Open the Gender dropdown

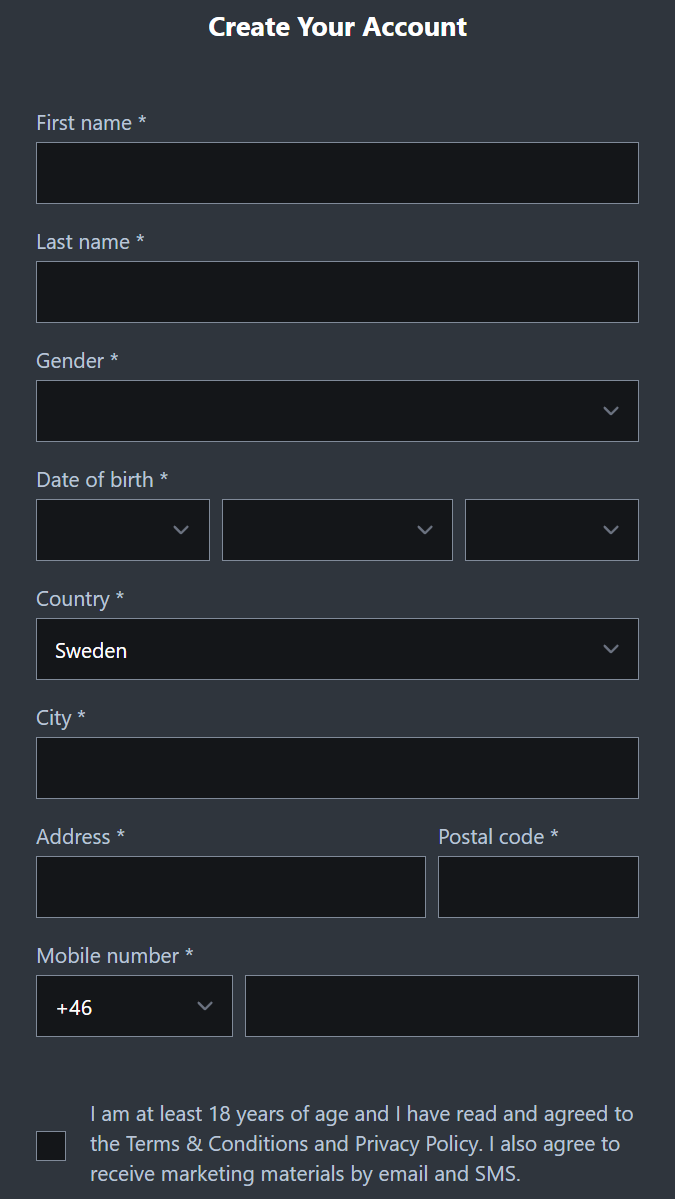[x=320, y=411]
